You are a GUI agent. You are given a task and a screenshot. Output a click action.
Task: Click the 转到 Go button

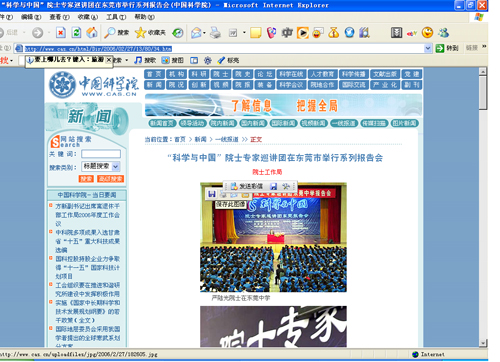tap(447, 48)
